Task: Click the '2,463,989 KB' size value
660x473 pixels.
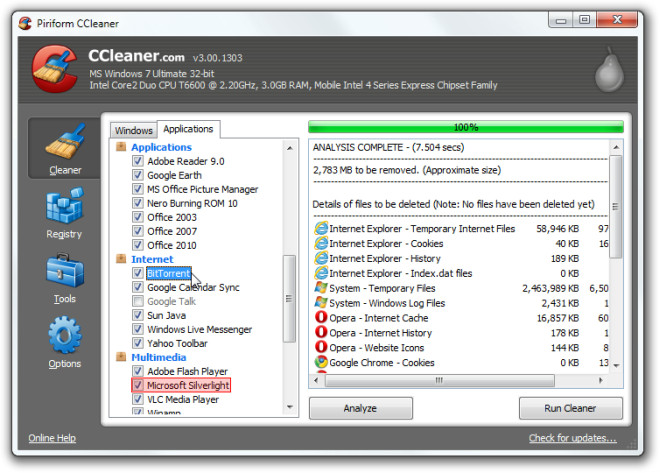Action: pos(551,288)
